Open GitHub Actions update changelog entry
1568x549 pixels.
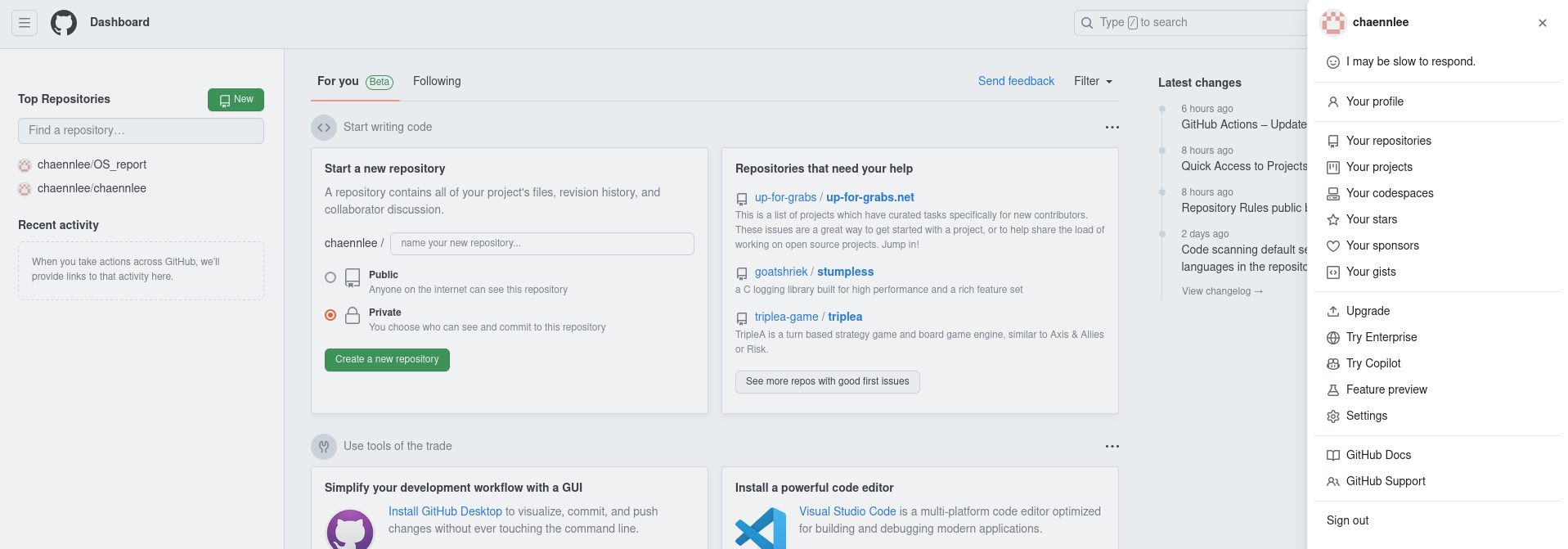coord(1244,125)
